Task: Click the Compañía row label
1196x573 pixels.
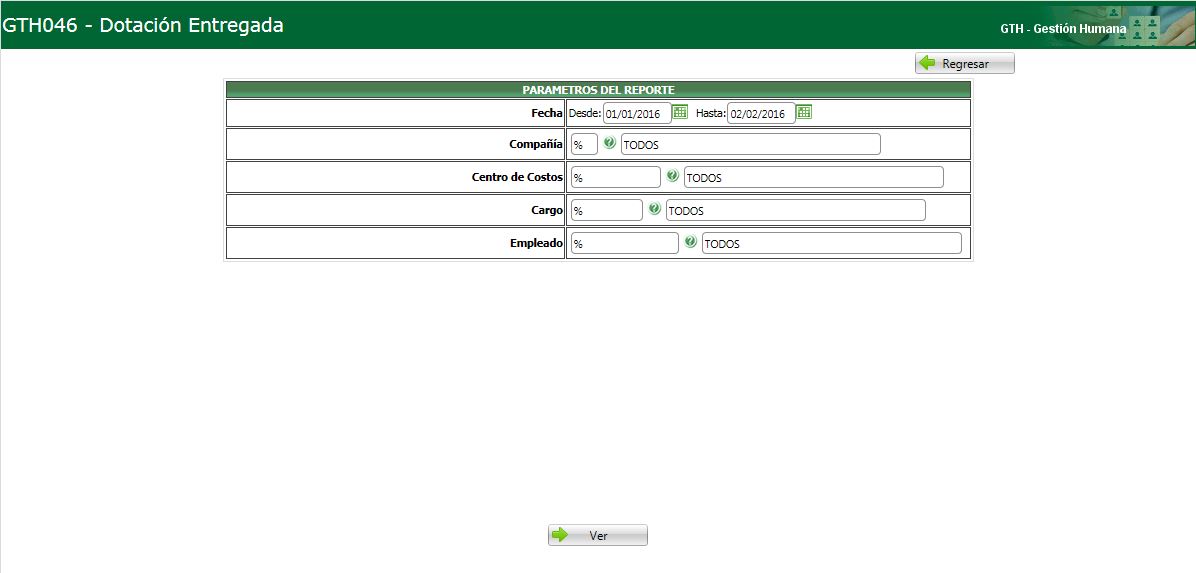Action: click(x=536, y=143)
